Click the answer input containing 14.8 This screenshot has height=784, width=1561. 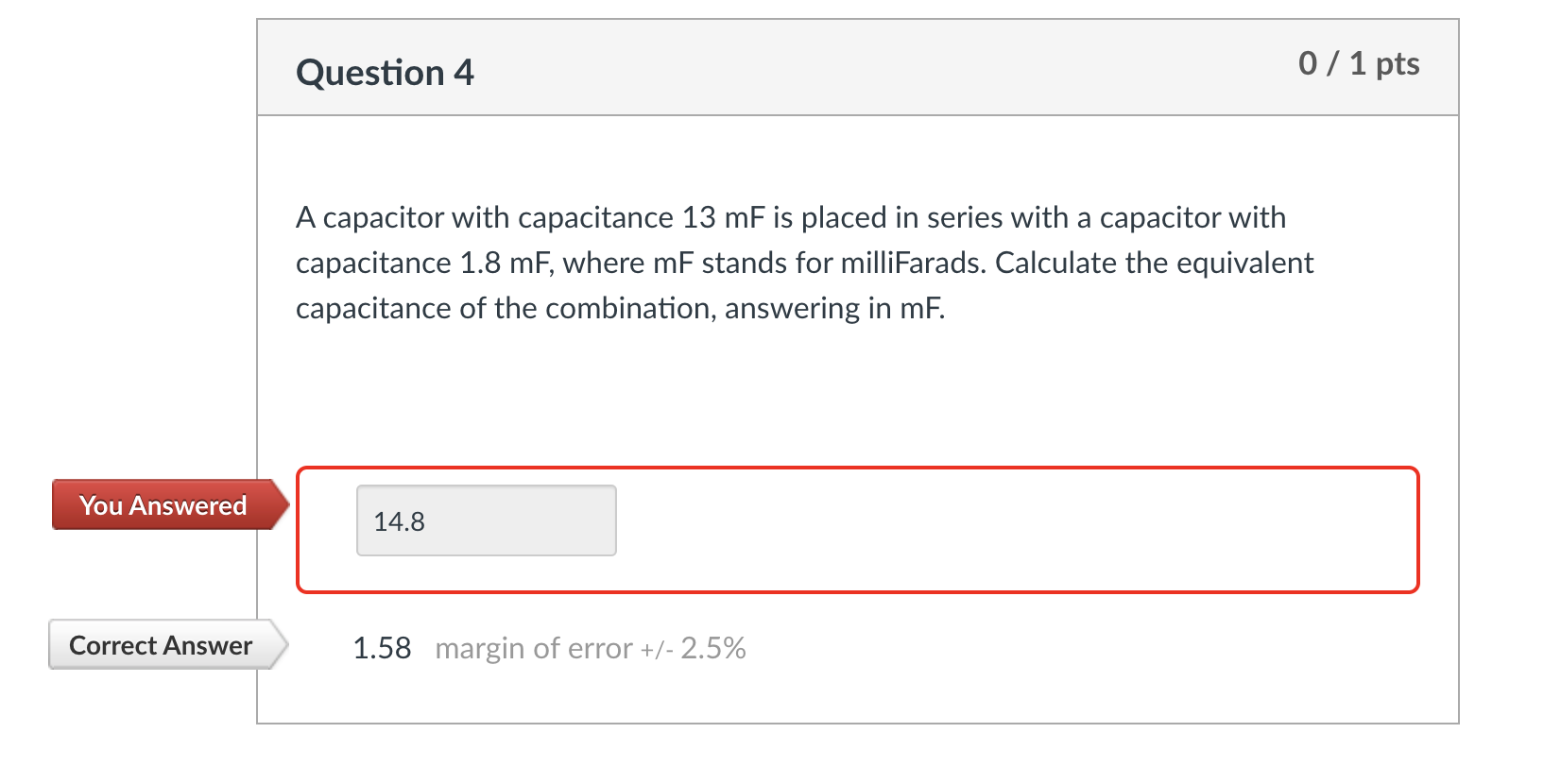point(486,520)
